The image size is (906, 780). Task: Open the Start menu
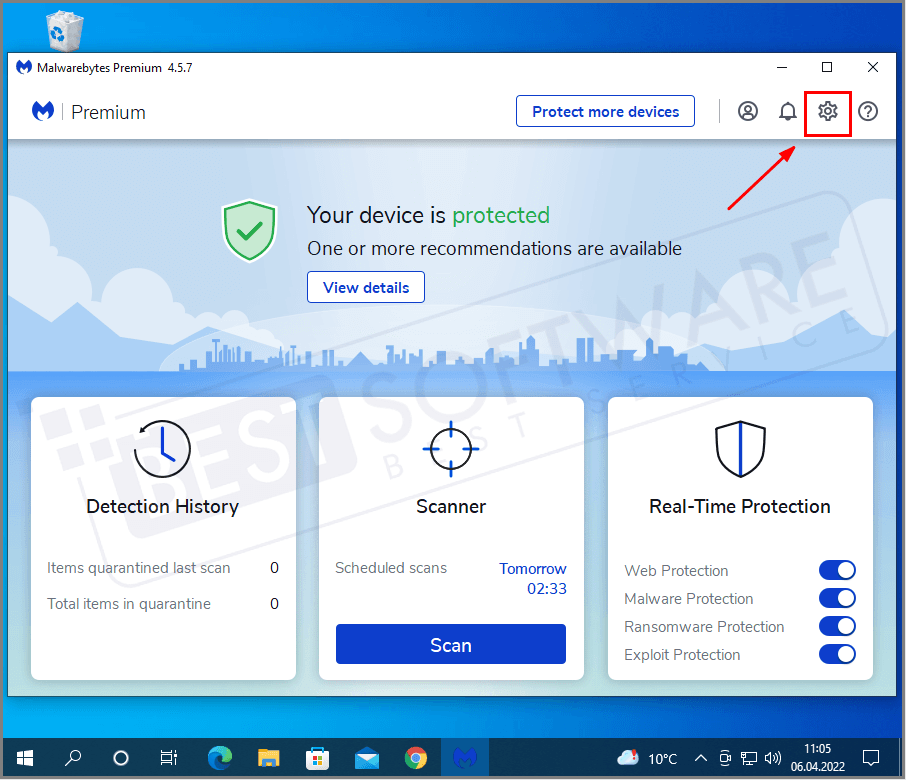tap(24, 757)
